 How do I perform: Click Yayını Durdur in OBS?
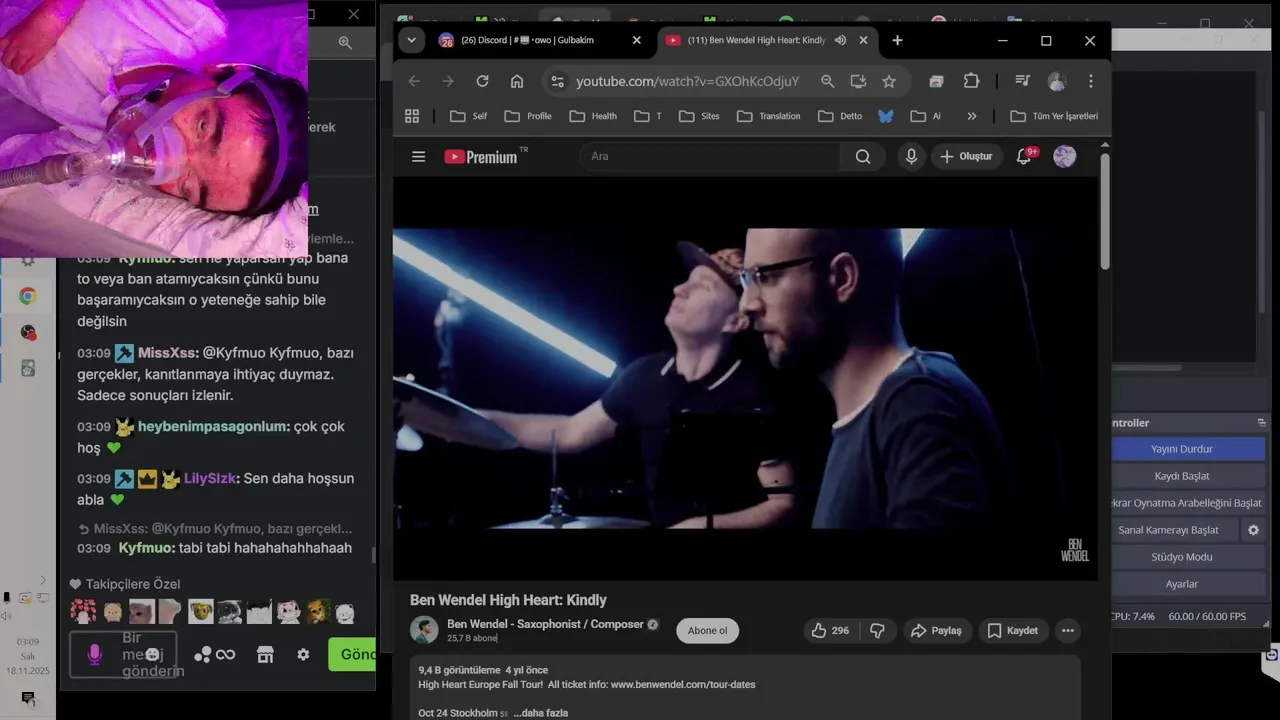[x=1182, y=449]
